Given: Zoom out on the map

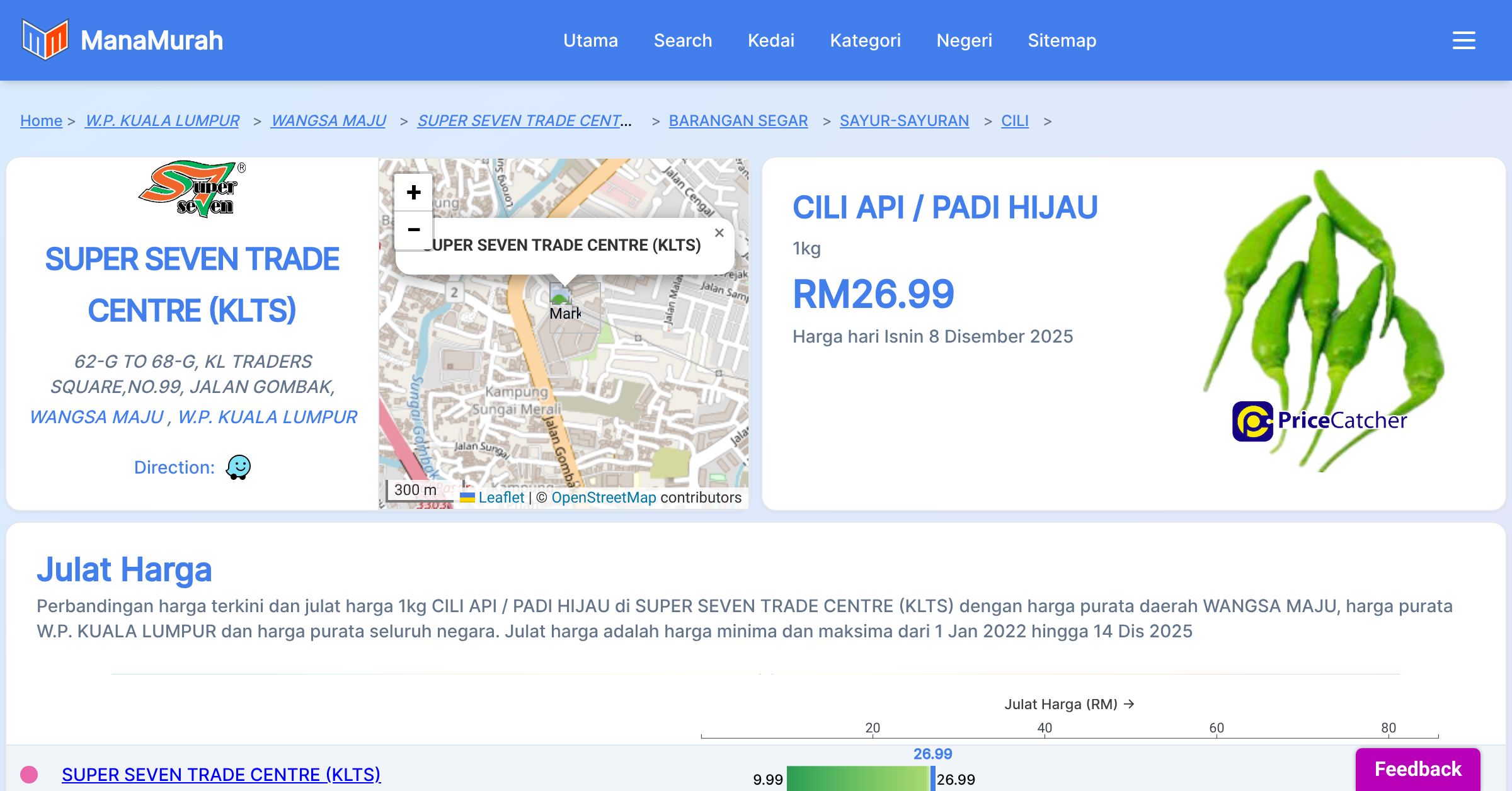Looking at the screenshot, I should pyautogui.click(x=413, y=230).
